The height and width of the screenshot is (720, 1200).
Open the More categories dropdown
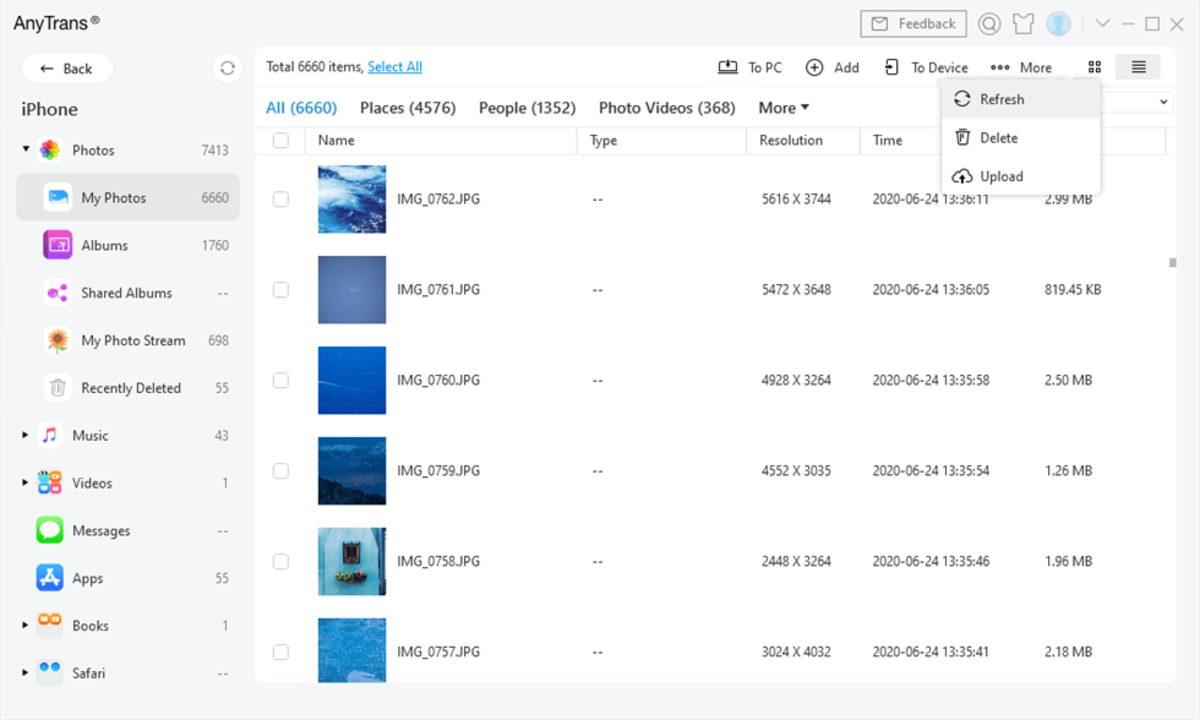pyautogui.click(x=783, y=108)
